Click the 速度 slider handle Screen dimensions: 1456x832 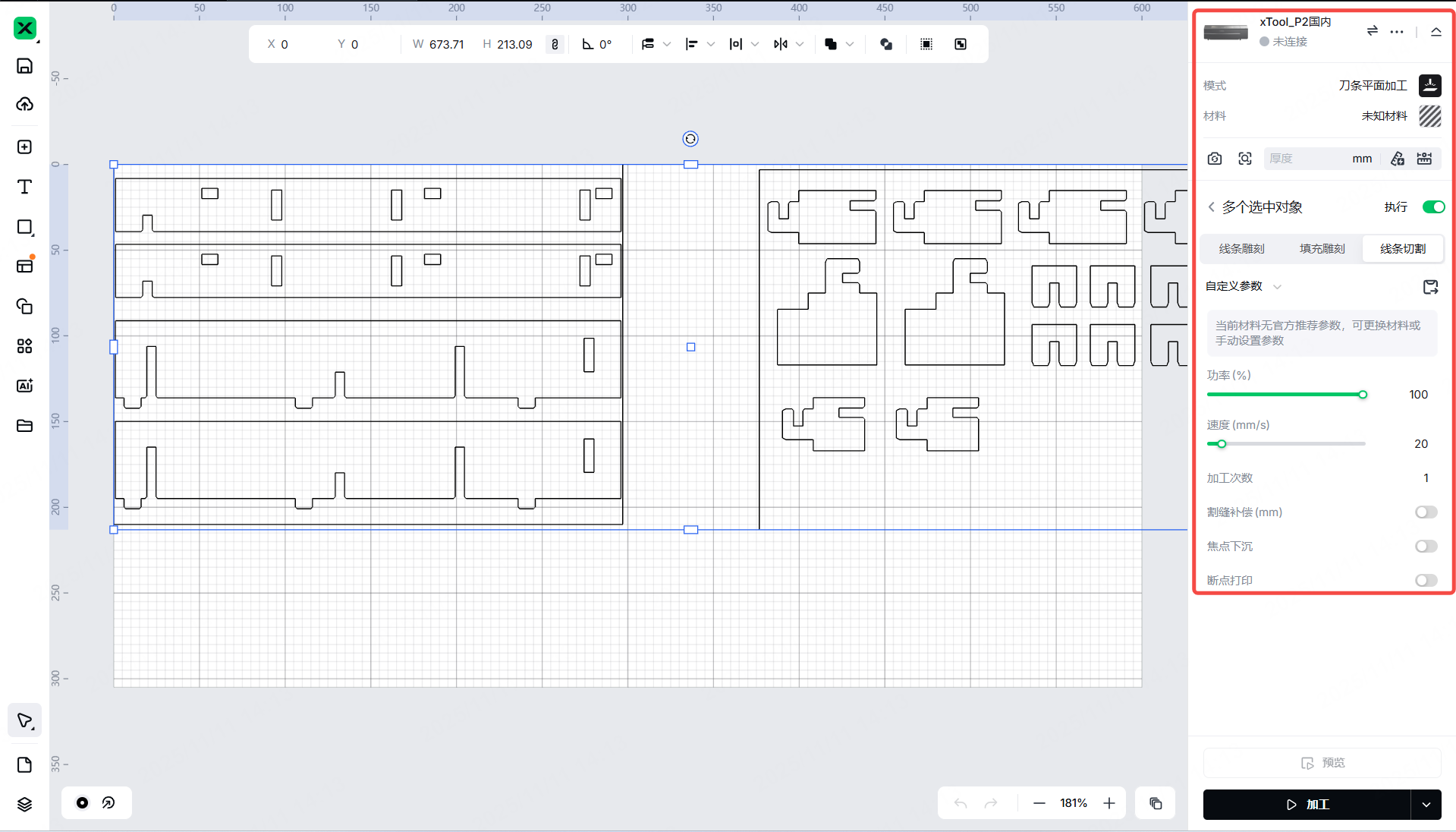[x=1222, y=444]
